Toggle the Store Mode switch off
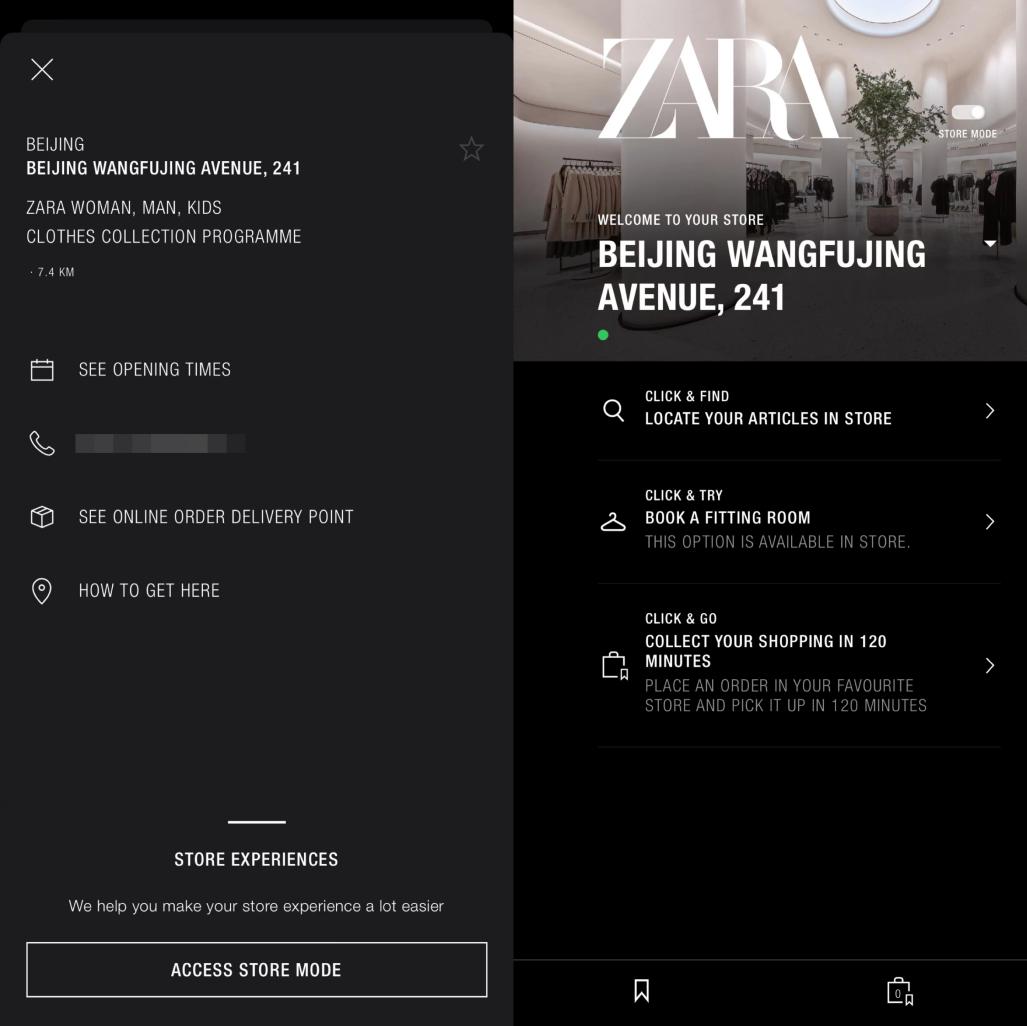 967,113
